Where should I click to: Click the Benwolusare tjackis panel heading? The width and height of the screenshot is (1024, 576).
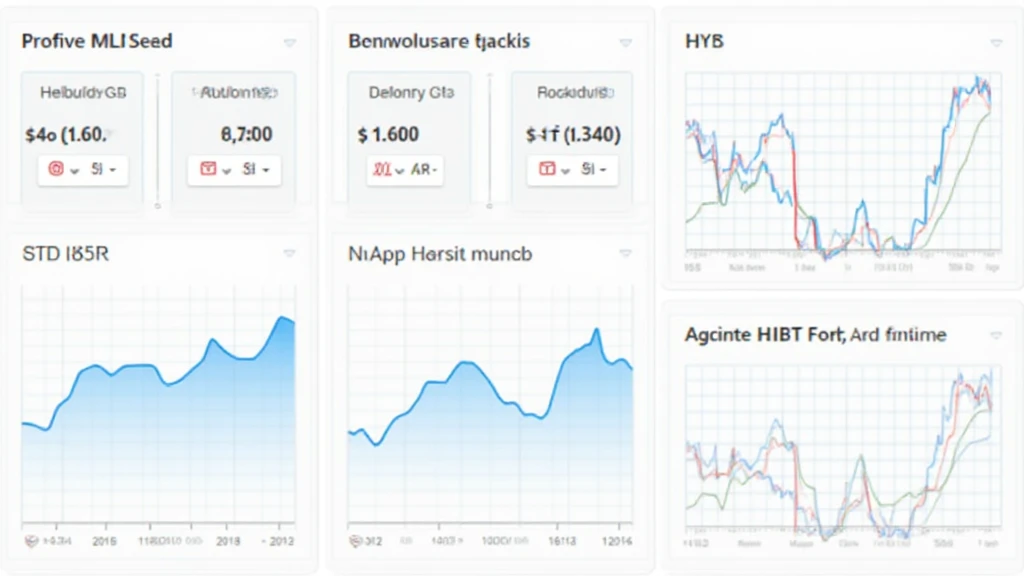[439, 41]
